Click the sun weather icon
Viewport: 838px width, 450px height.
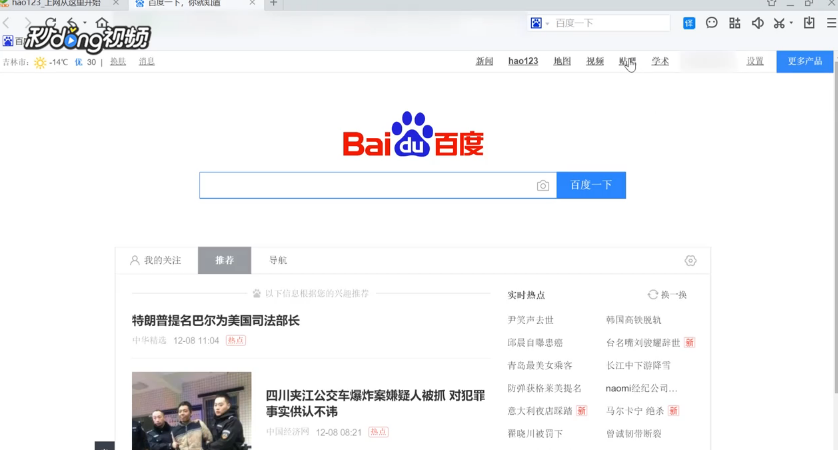coord(40,63)
